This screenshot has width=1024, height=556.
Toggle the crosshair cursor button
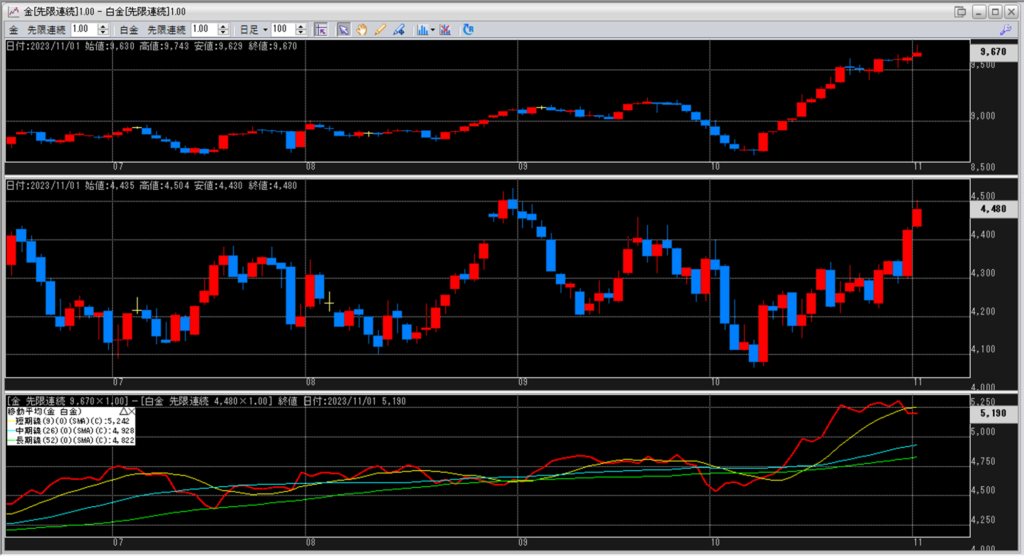tap(321, 30)
